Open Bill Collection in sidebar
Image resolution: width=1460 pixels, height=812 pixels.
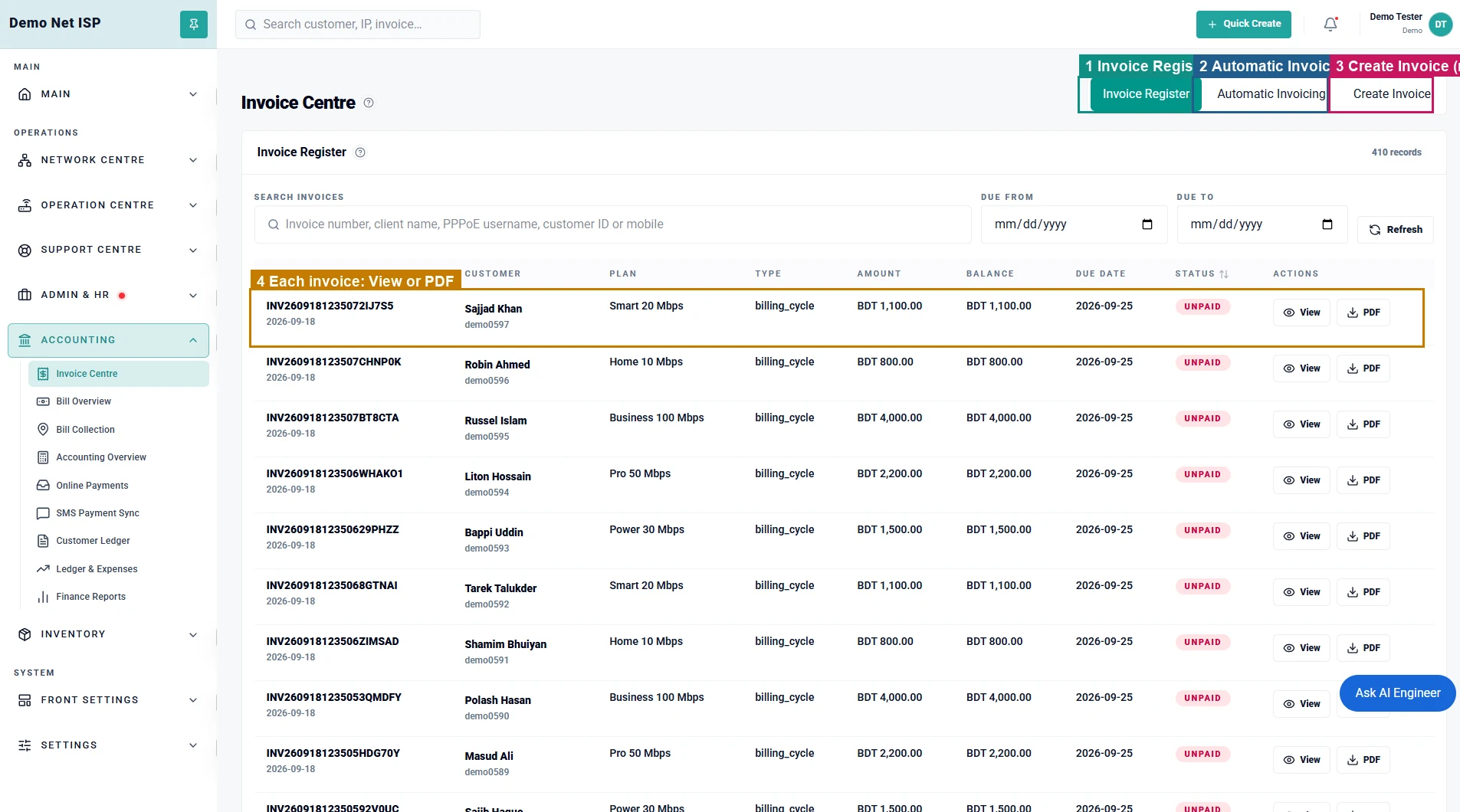pos(119,430)
